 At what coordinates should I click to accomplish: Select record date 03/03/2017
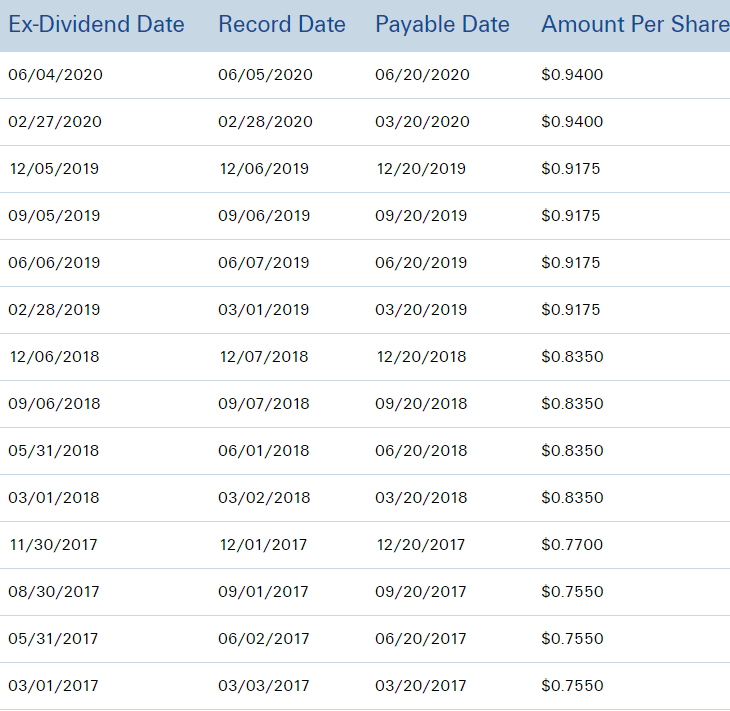click(x=264, y=686)
